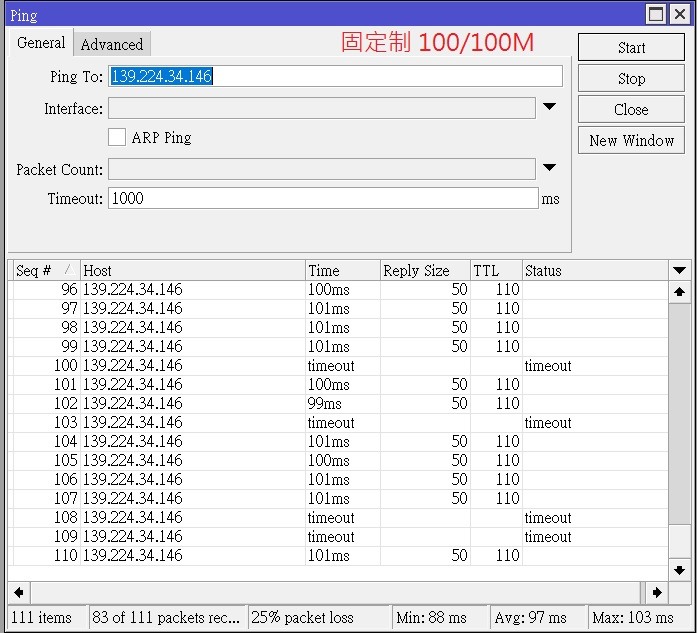This screenshot has height=633, width=697.
Task: Click the horizontal scroll right arrow
Action: pyautogui.click(x=657, y=592)
